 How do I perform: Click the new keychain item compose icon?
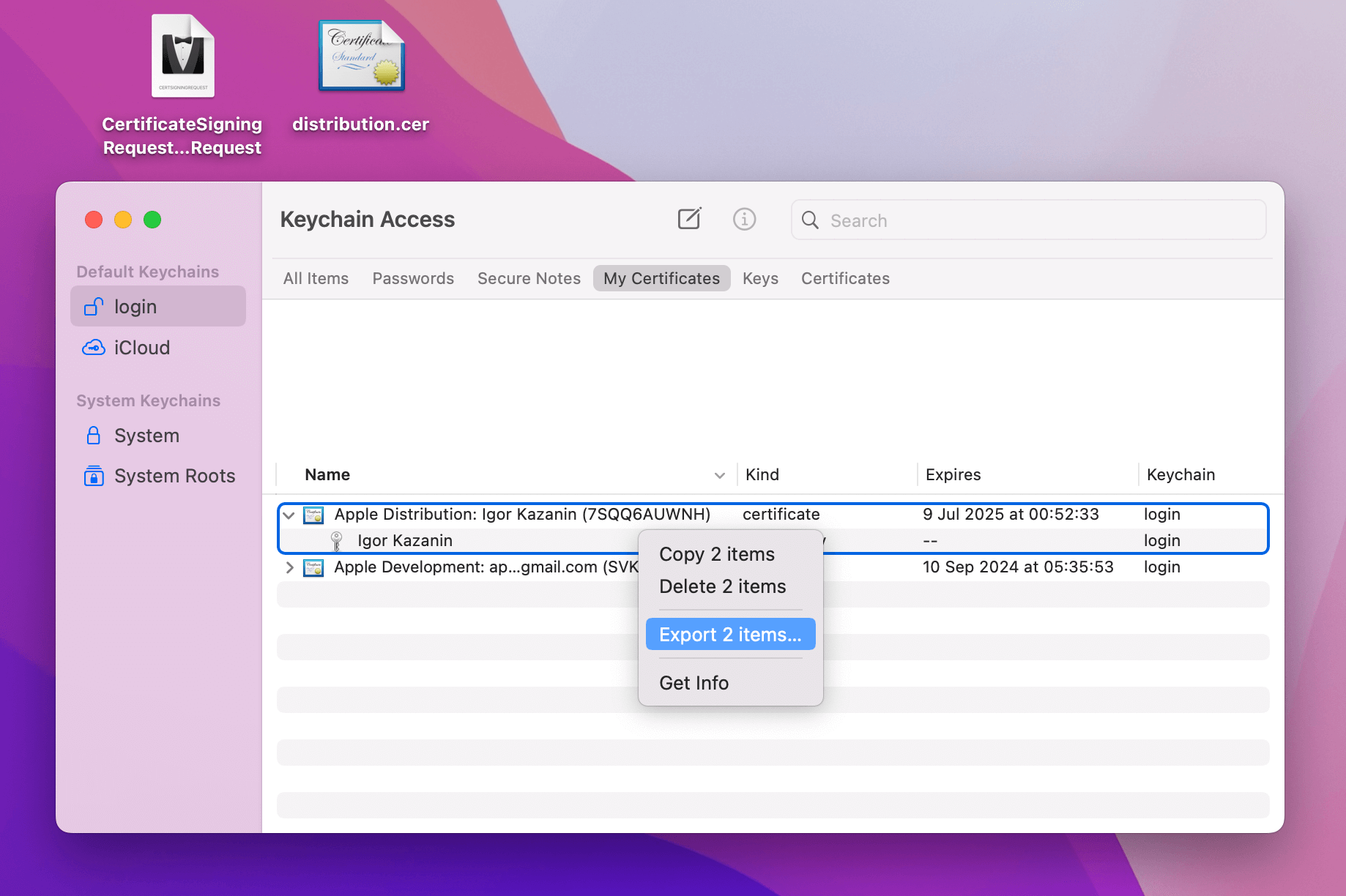[689, 219]
